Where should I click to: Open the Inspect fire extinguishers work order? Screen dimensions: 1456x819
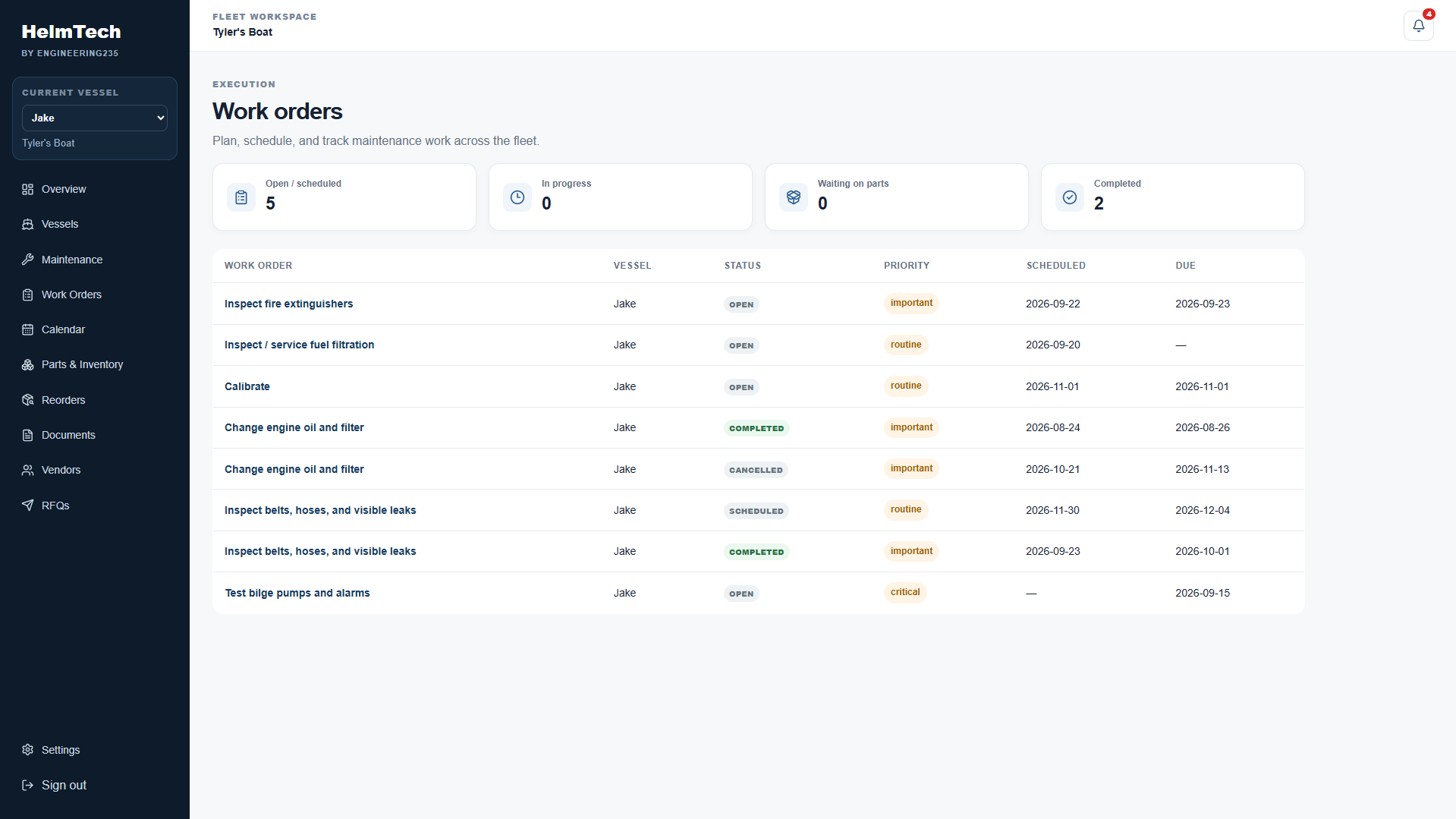pyautogui.click(x=288, y=304)
